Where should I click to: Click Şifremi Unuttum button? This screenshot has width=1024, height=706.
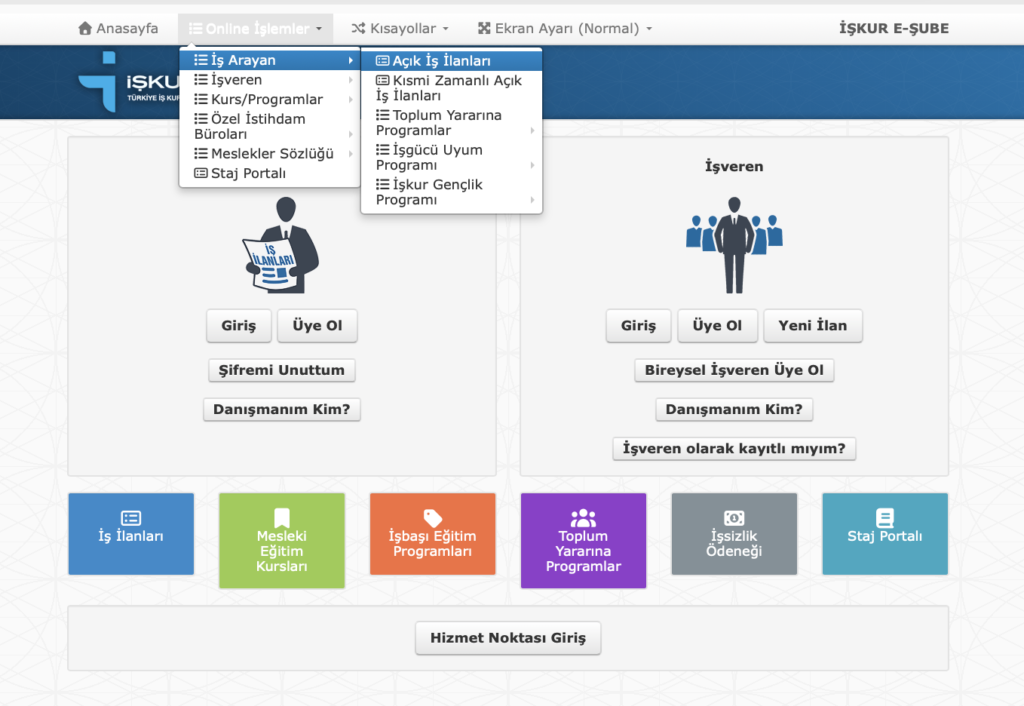coord(282,370)
